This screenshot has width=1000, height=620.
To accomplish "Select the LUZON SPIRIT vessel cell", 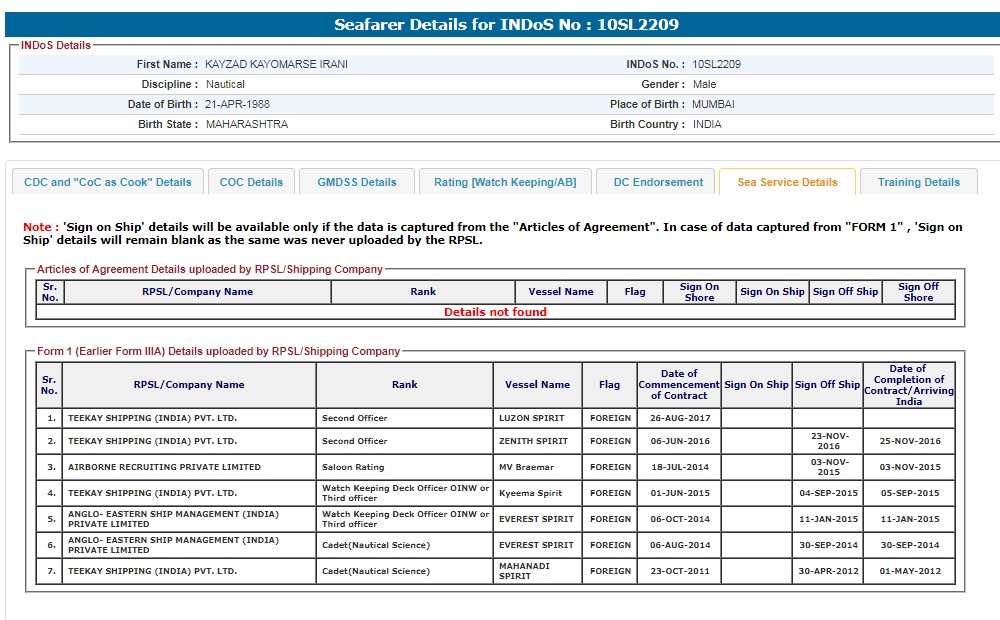I will [531, 418].
